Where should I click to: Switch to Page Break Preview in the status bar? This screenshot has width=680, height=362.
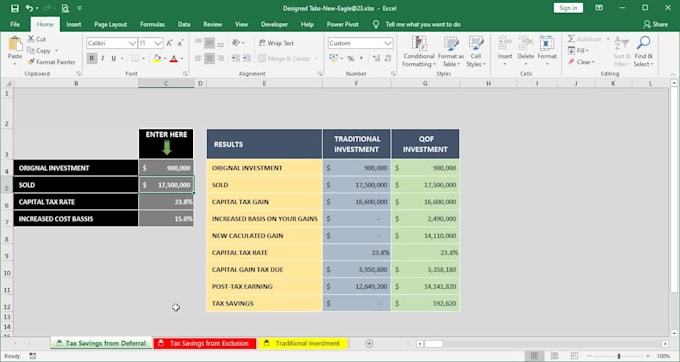[574, 356]
